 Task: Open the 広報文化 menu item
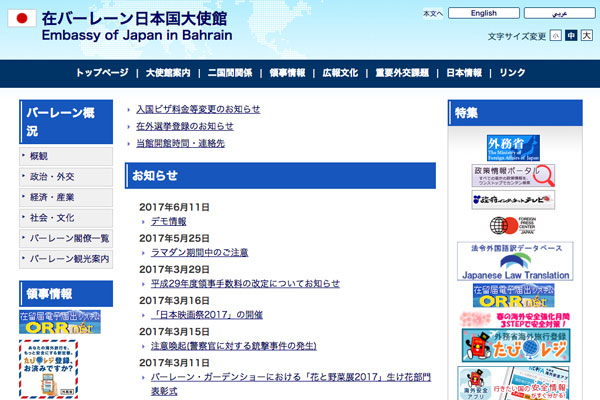click(x=340, y=73)
